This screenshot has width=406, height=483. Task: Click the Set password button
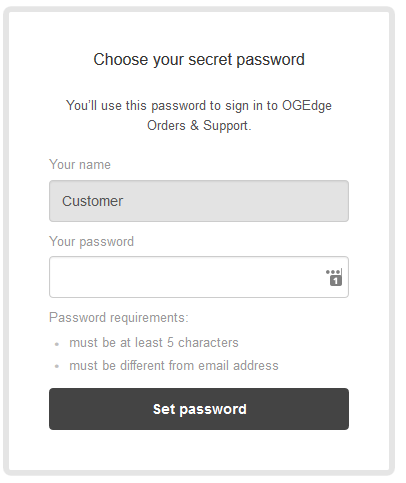pyautogui.click(x=199, y=409)
